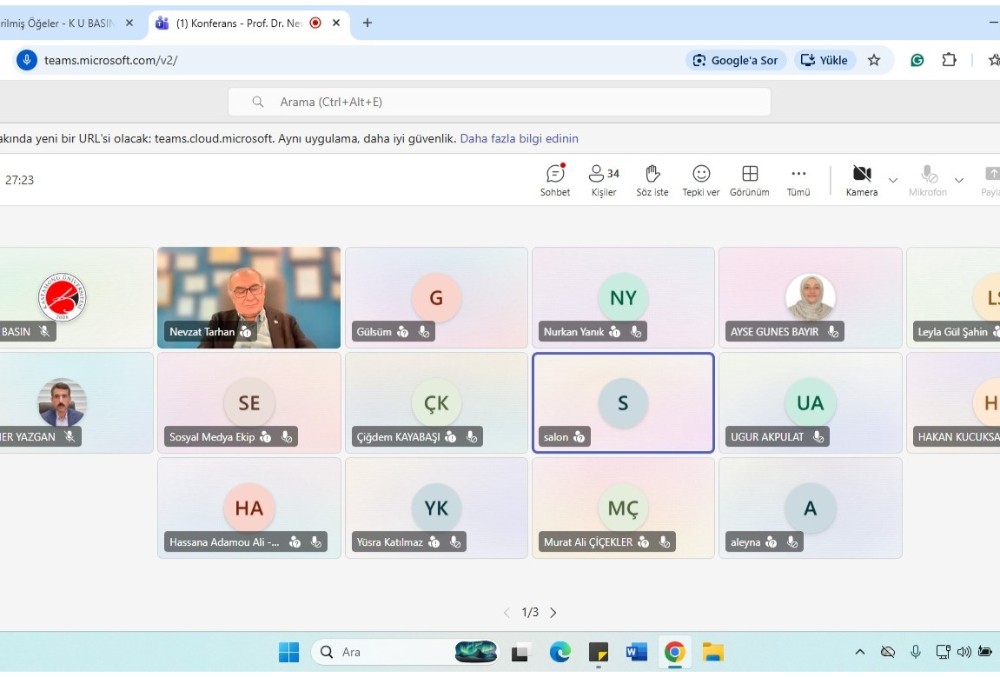
Task: Click UGUR AKPULAT's microphone icon
Action: 818,437
